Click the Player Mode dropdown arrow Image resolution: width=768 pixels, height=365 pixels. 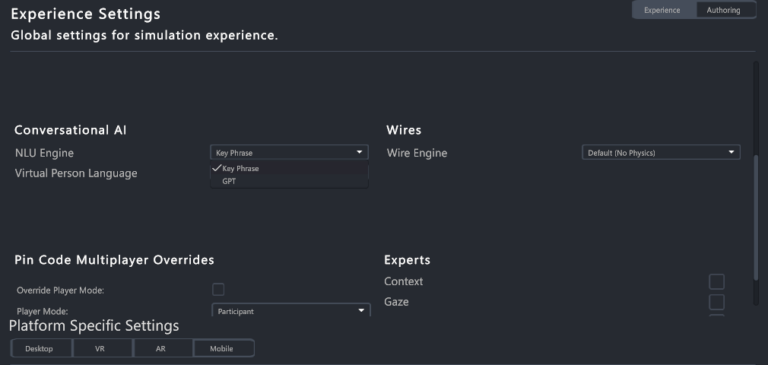(361, 311)
